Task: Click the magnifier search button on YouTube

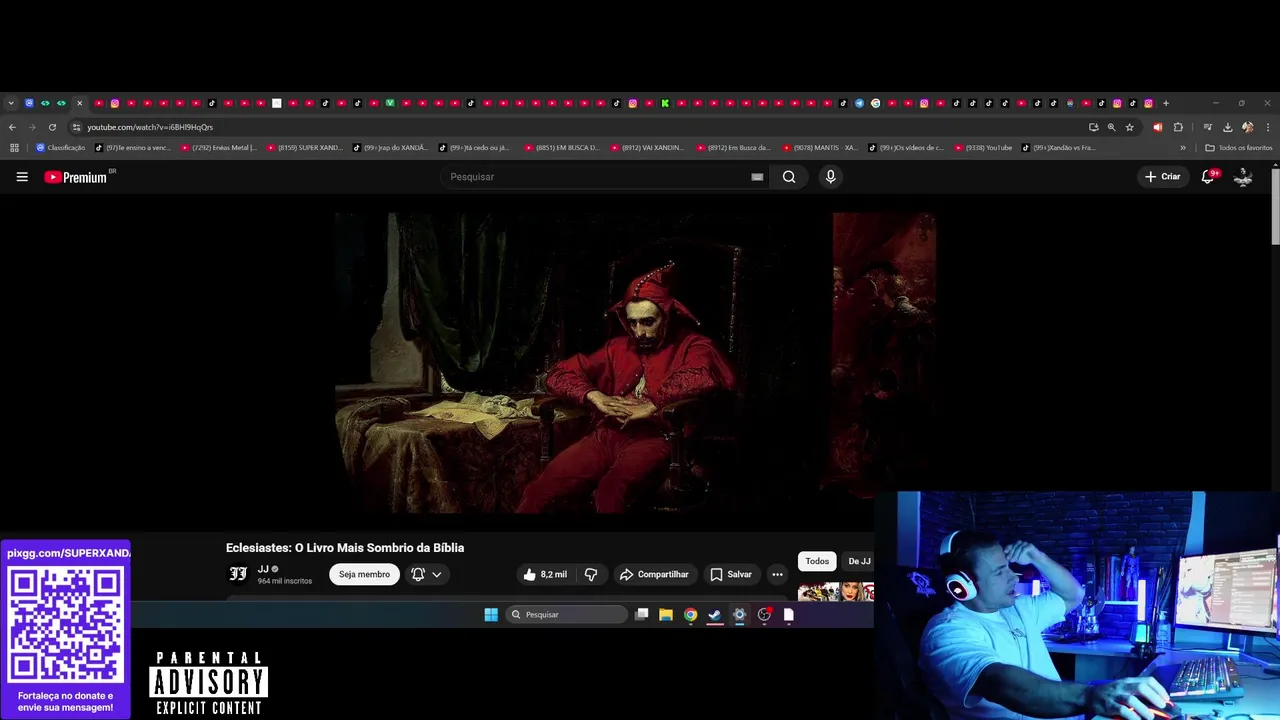Action: [789, 177]
